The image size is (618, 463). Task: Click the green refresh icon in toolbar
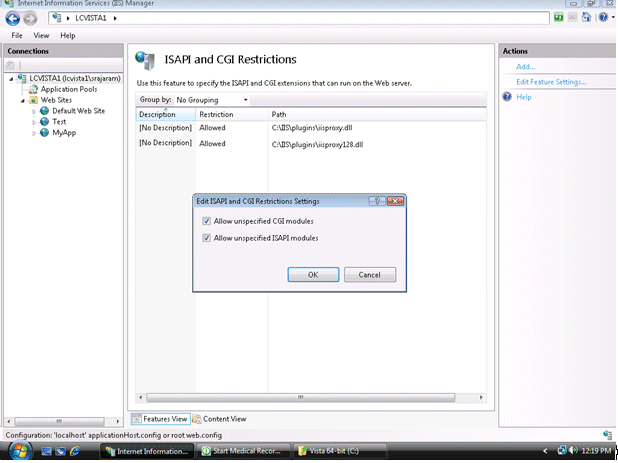pyautogui.click(x=558, y=17)
